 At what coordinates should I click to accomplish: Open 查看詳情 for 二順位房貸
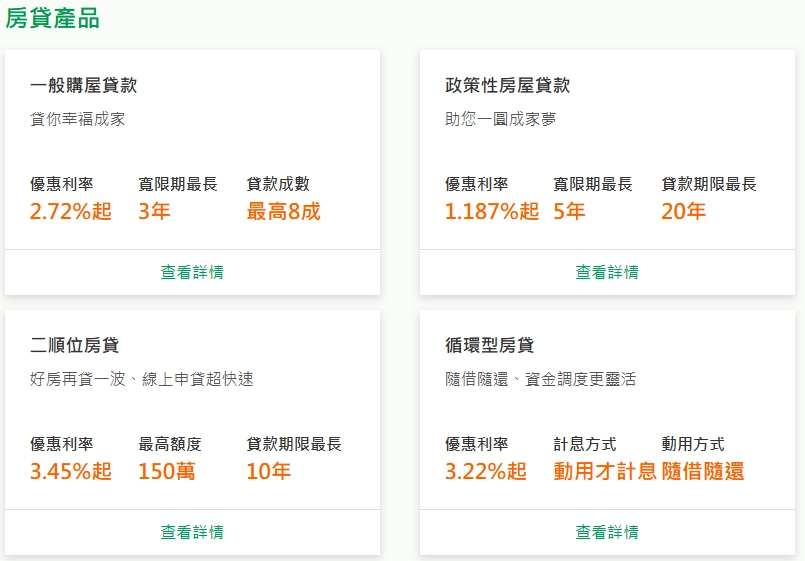point(192,532)
